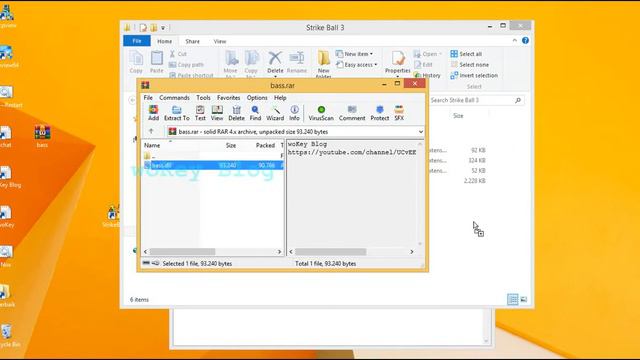Viewport: 640px width, 360px height.
Task: Click the Find icon in WinRAR
Action: coord(255,113)
